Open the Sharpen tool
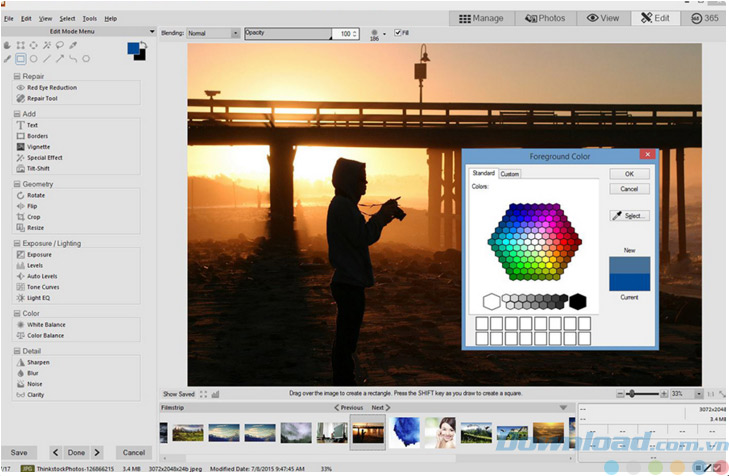The height and width of the screenshot is (476, 729). [x=38, y=362]
